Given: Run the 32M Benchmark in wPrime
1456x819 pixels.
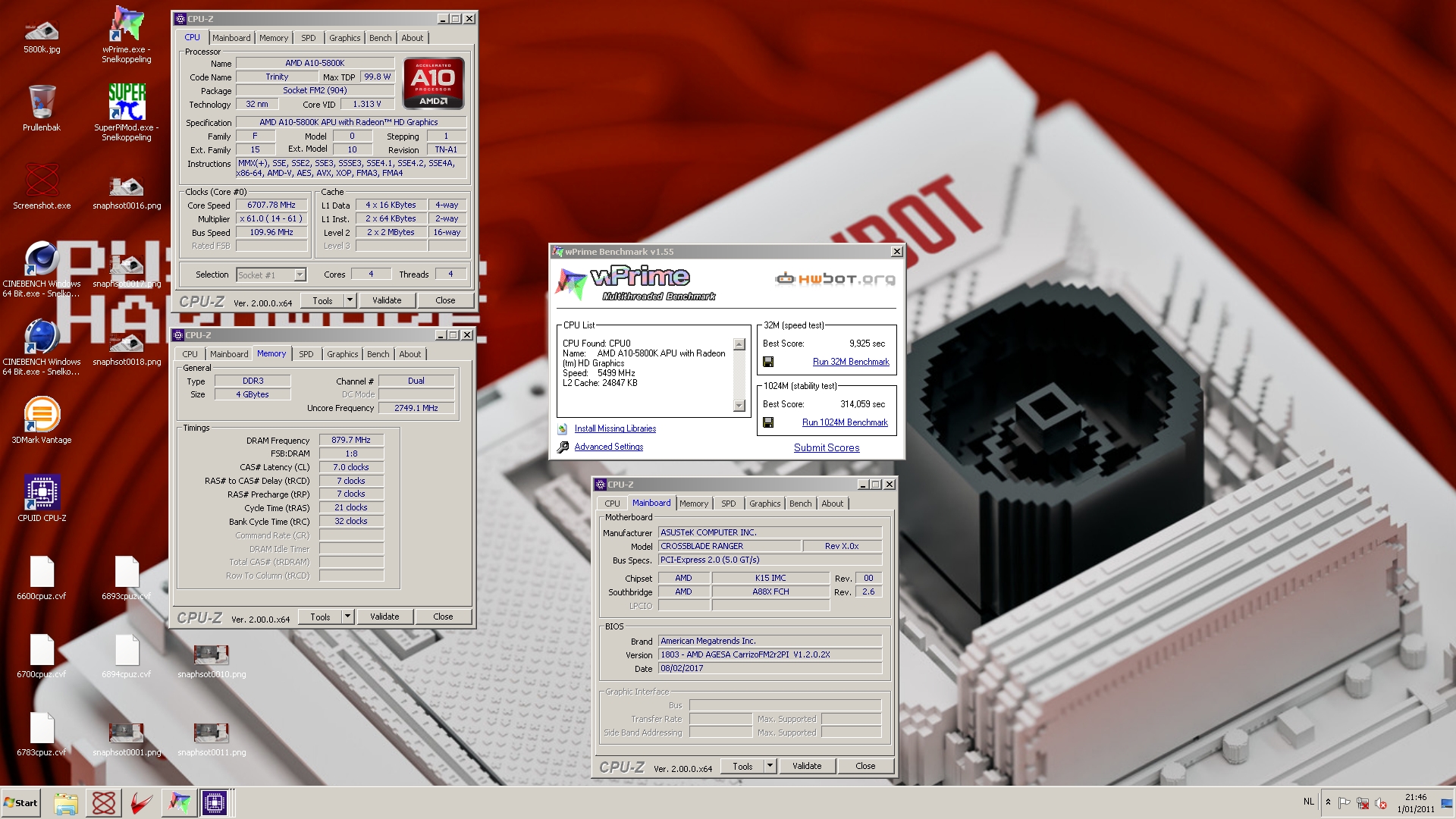Looking at the screenshot, I should [851, 362].
